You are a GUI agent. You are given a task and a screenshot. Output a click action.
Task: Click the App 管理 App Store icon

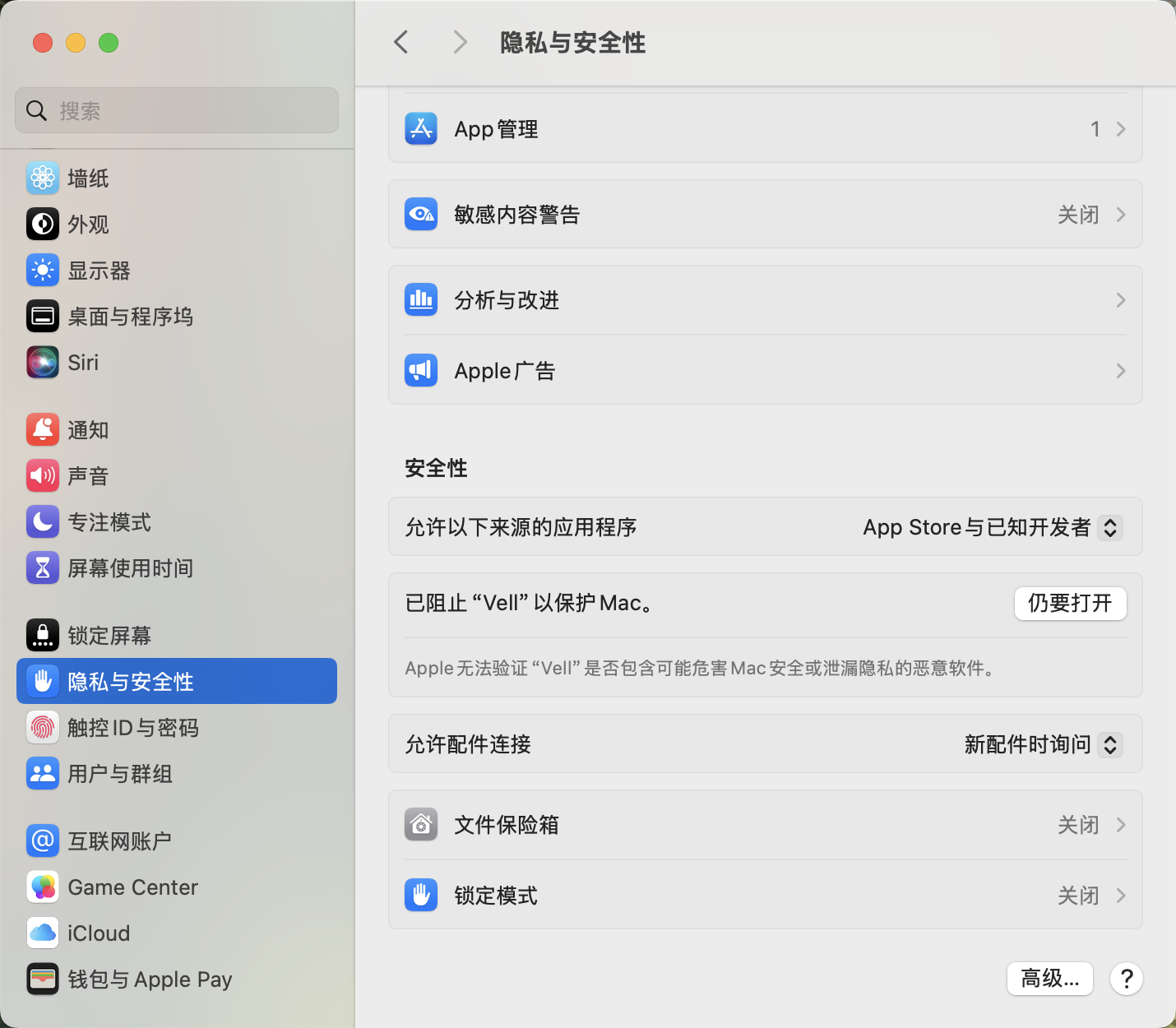(421, 129)
